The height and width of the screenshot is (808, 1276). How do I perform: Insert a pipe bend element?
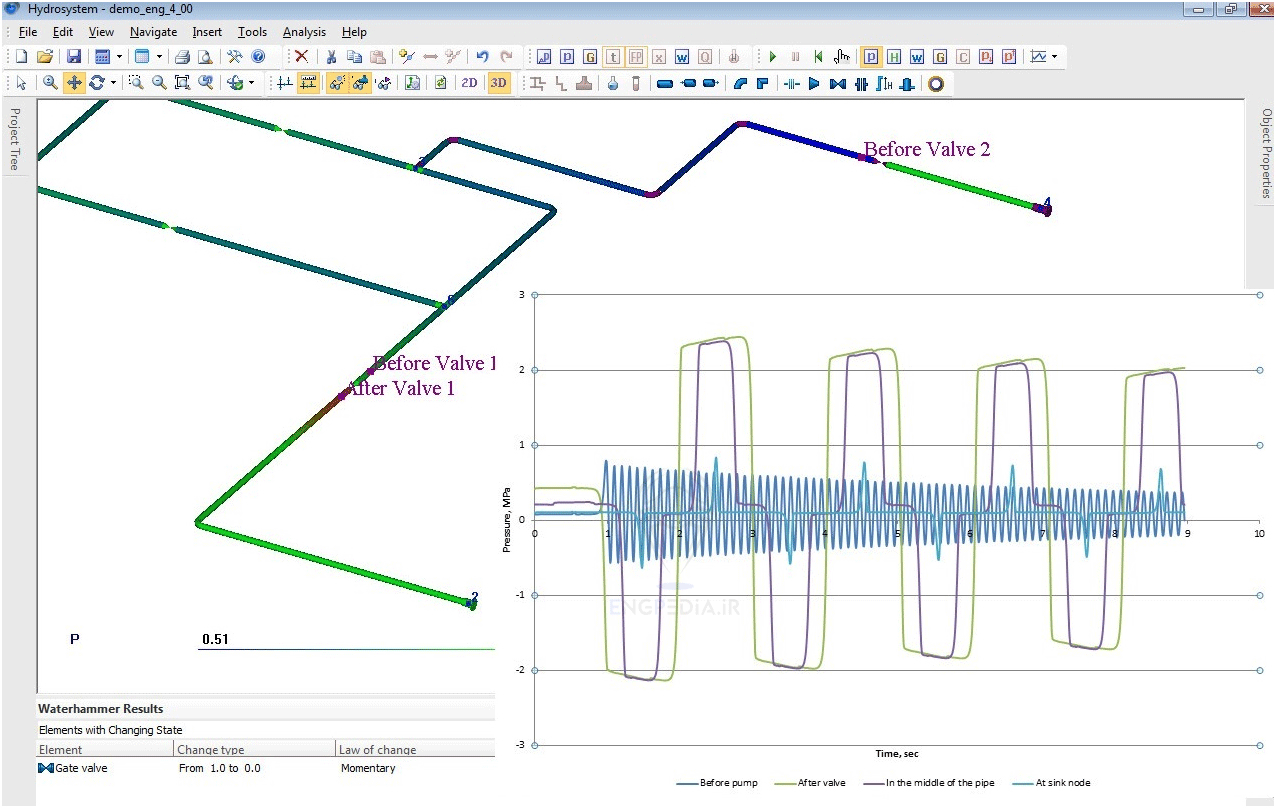pos(739,83)
